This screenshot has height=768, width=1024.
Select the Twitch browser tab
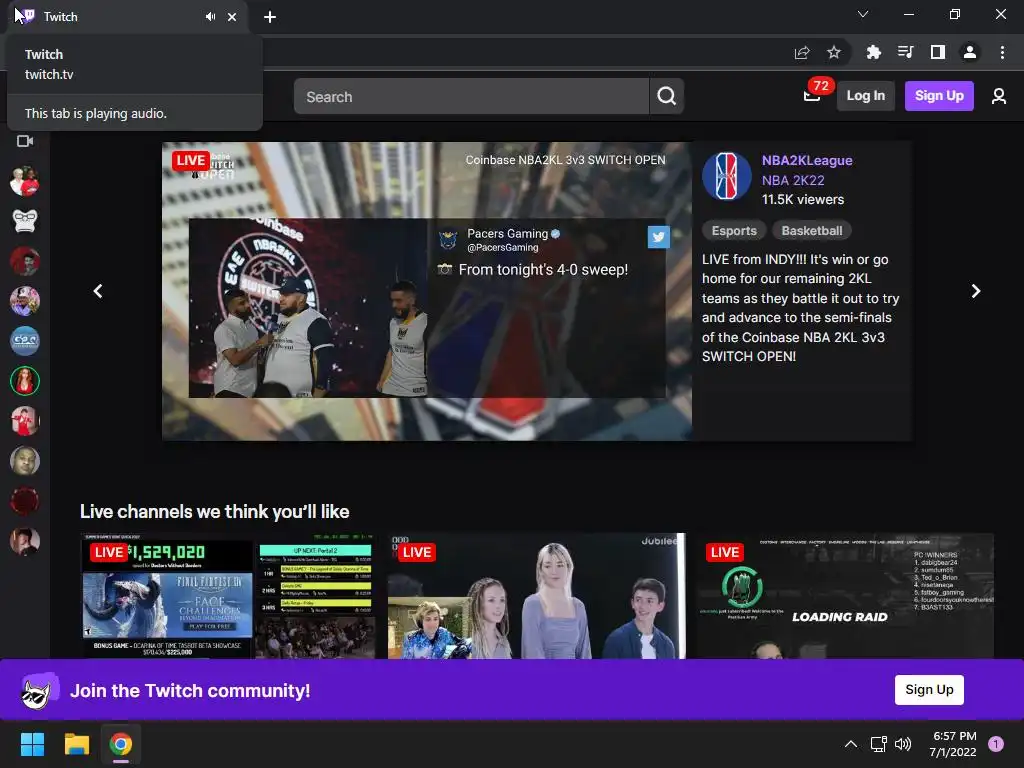click(127, 17)
